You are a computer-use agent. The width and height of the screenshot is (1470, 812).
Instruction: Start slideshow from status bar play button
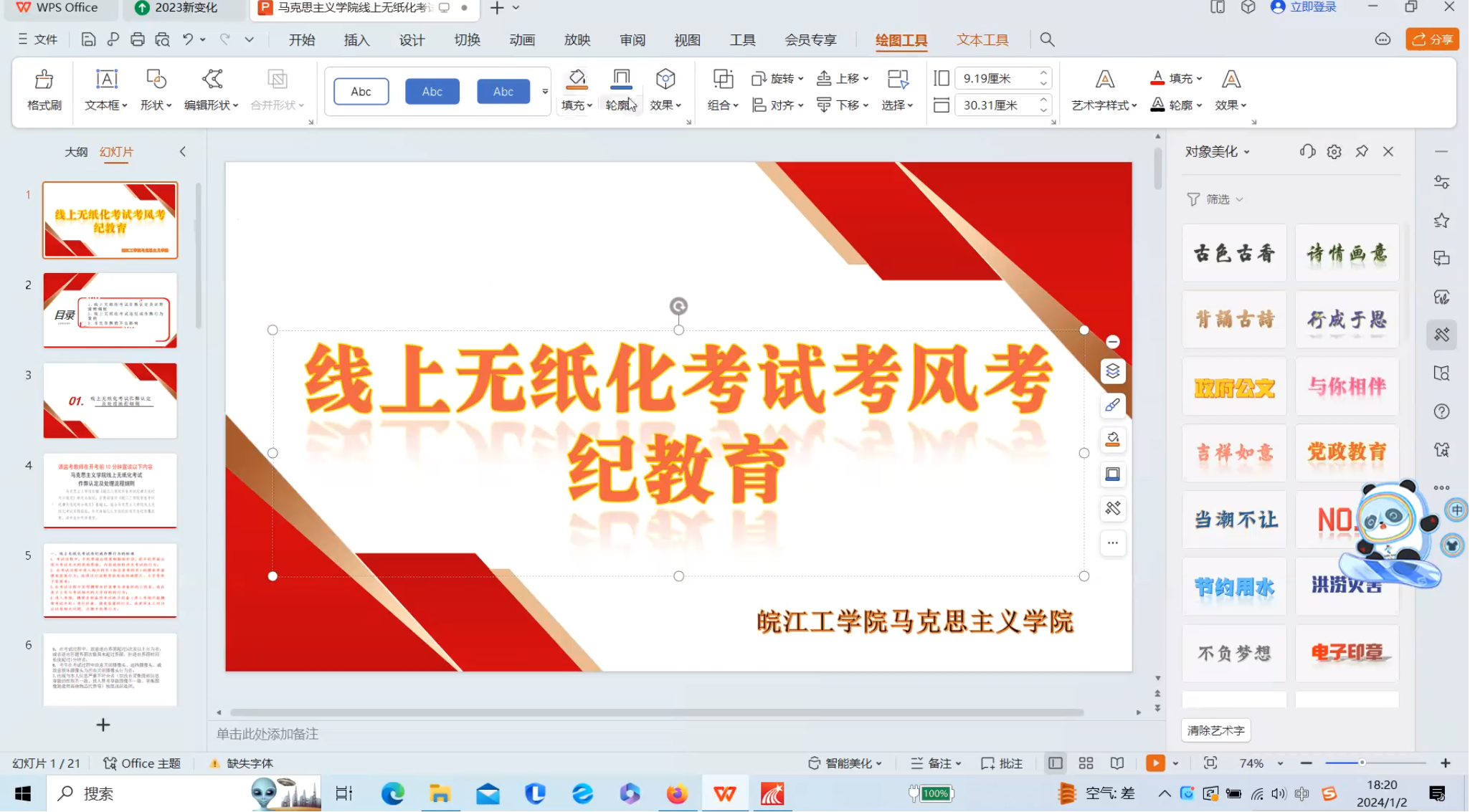[x=1154, y=763]
